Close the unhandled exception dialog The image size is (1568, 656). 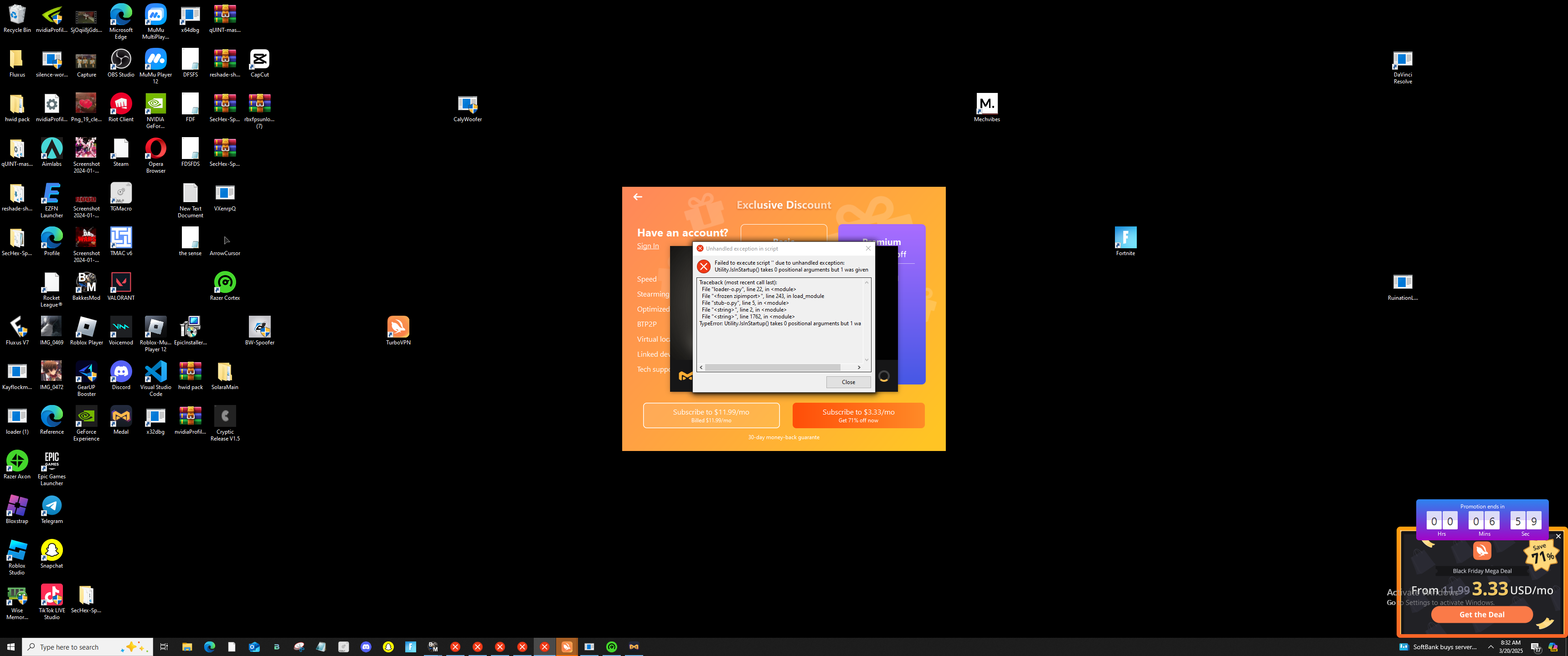tap(848, 382)
